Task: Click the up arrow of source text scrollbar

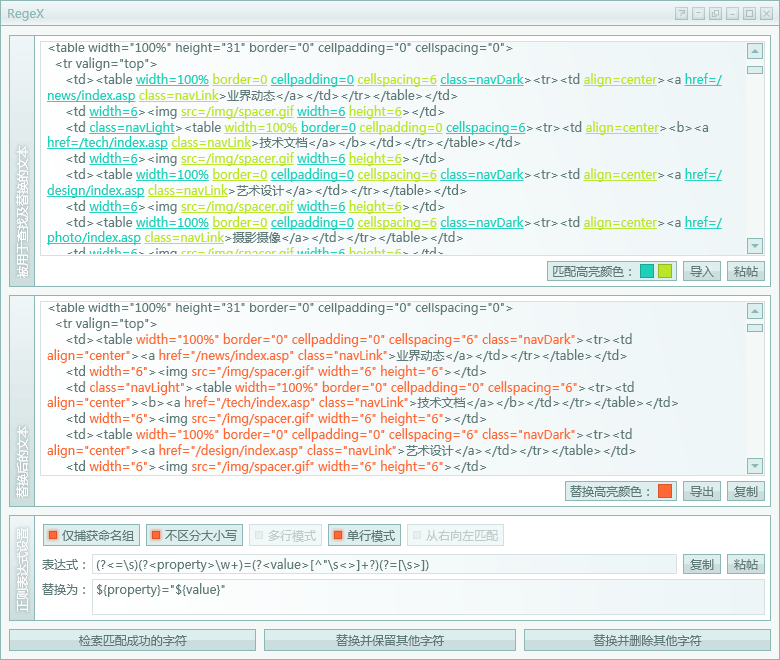Action: click(755, 51)
